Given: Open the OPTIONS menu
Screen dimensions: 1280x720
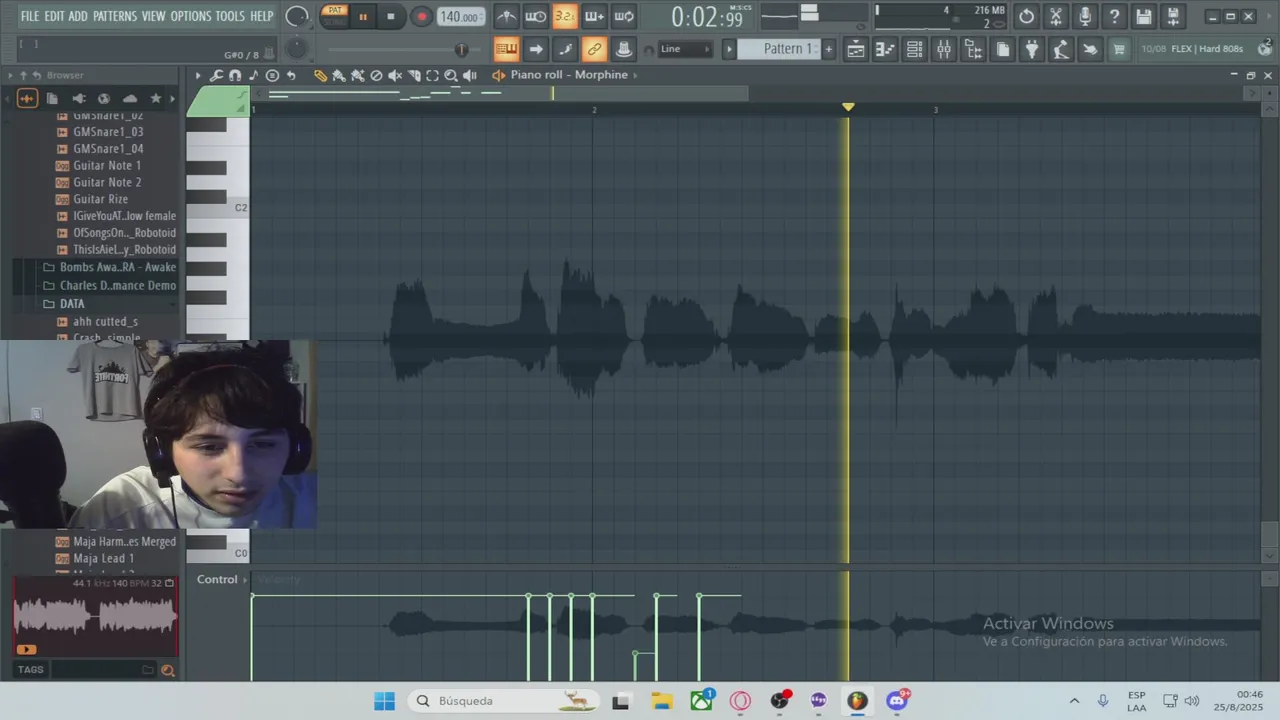Looking at the screenshot, I should 190,16.
